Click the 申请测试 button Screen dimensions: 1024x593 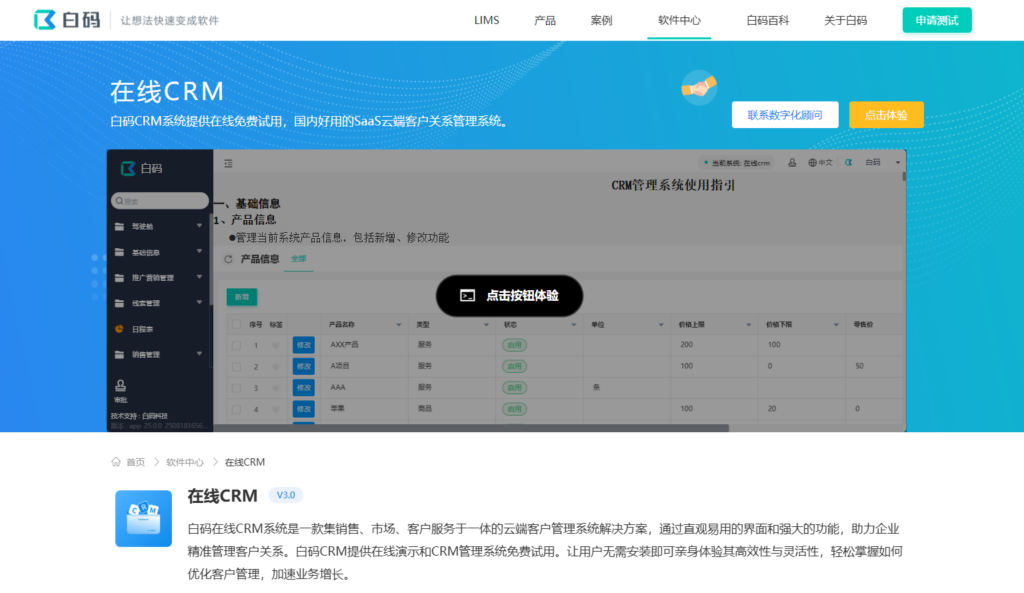click(936, 20)
